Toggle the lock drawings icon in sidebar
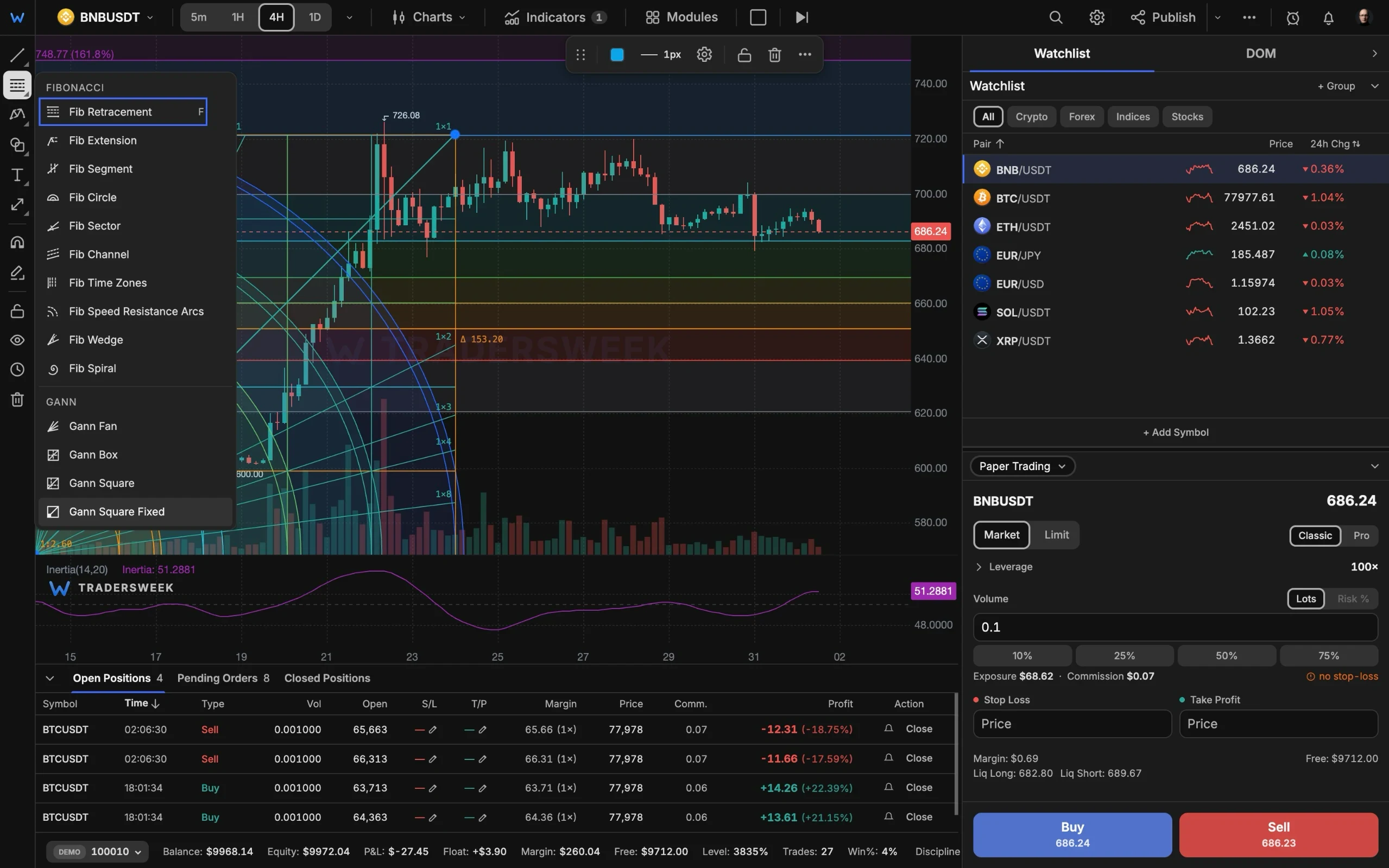Viewport: 1389px width, 868px height. click(x=17, y=311)
